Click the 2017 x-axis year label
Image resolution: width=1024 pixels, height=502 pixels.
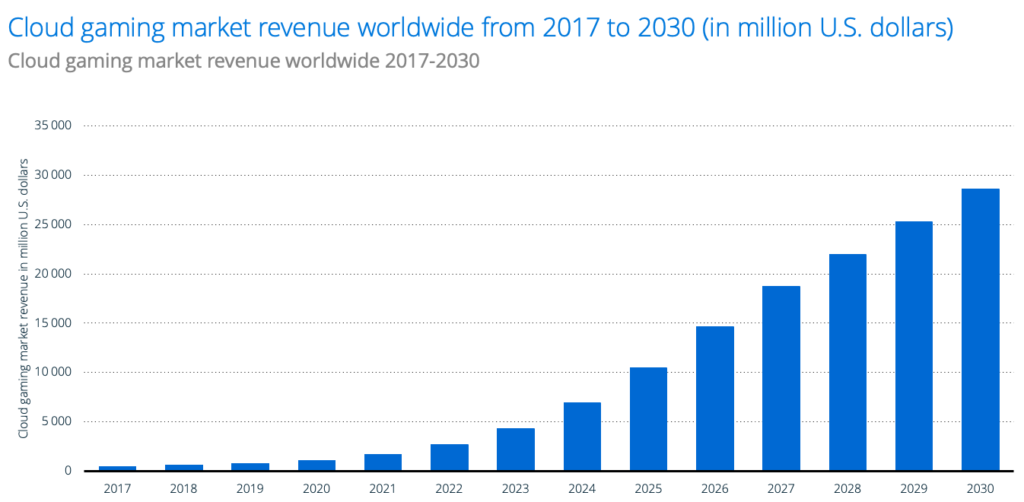tap(117, 486)
